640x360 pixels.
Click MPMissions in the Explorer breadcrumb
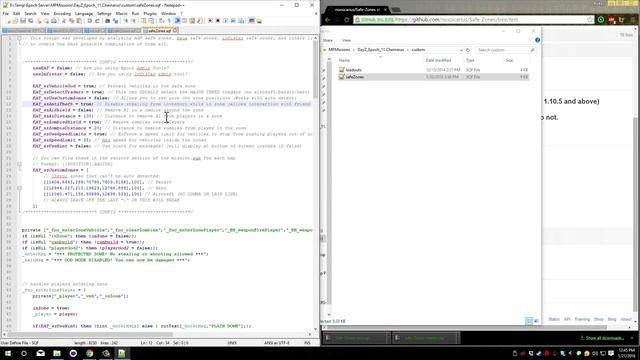[339, 50]
